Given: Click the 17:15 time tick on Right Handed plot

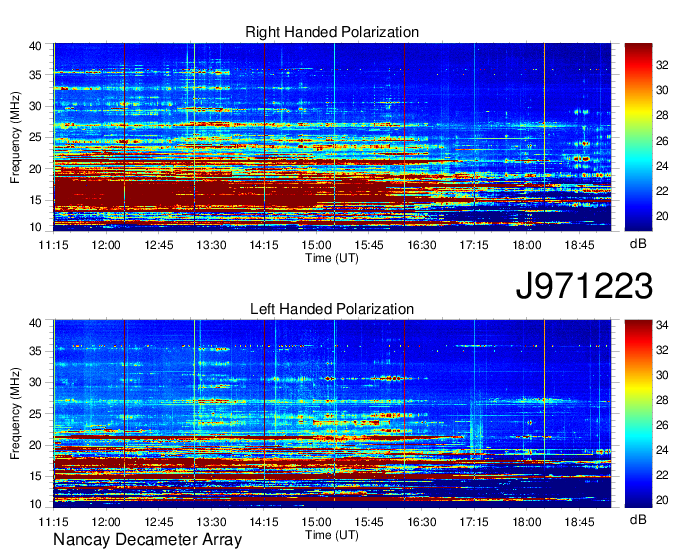Looking at the screenshot, I should 474,245.
